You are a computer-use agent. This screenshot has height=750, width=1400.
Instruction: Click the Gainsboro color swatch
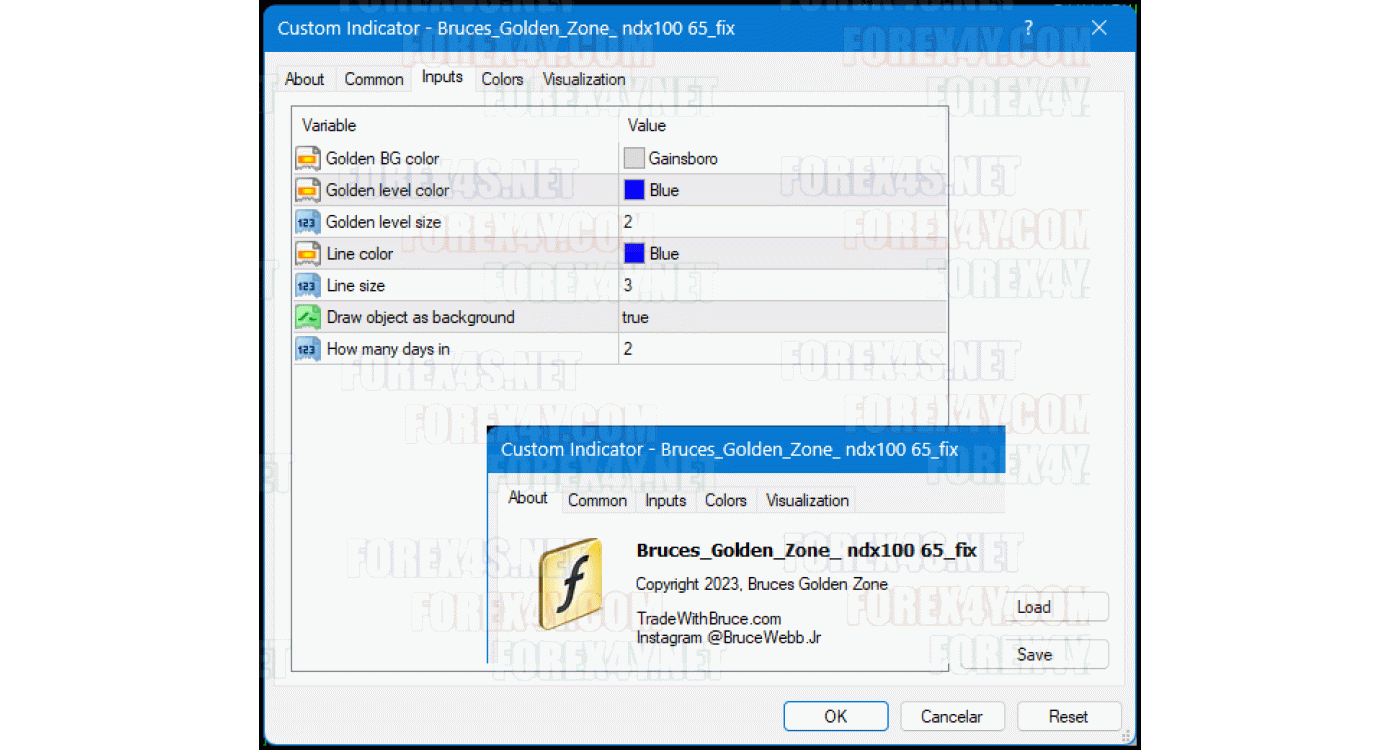click(634, 158)
